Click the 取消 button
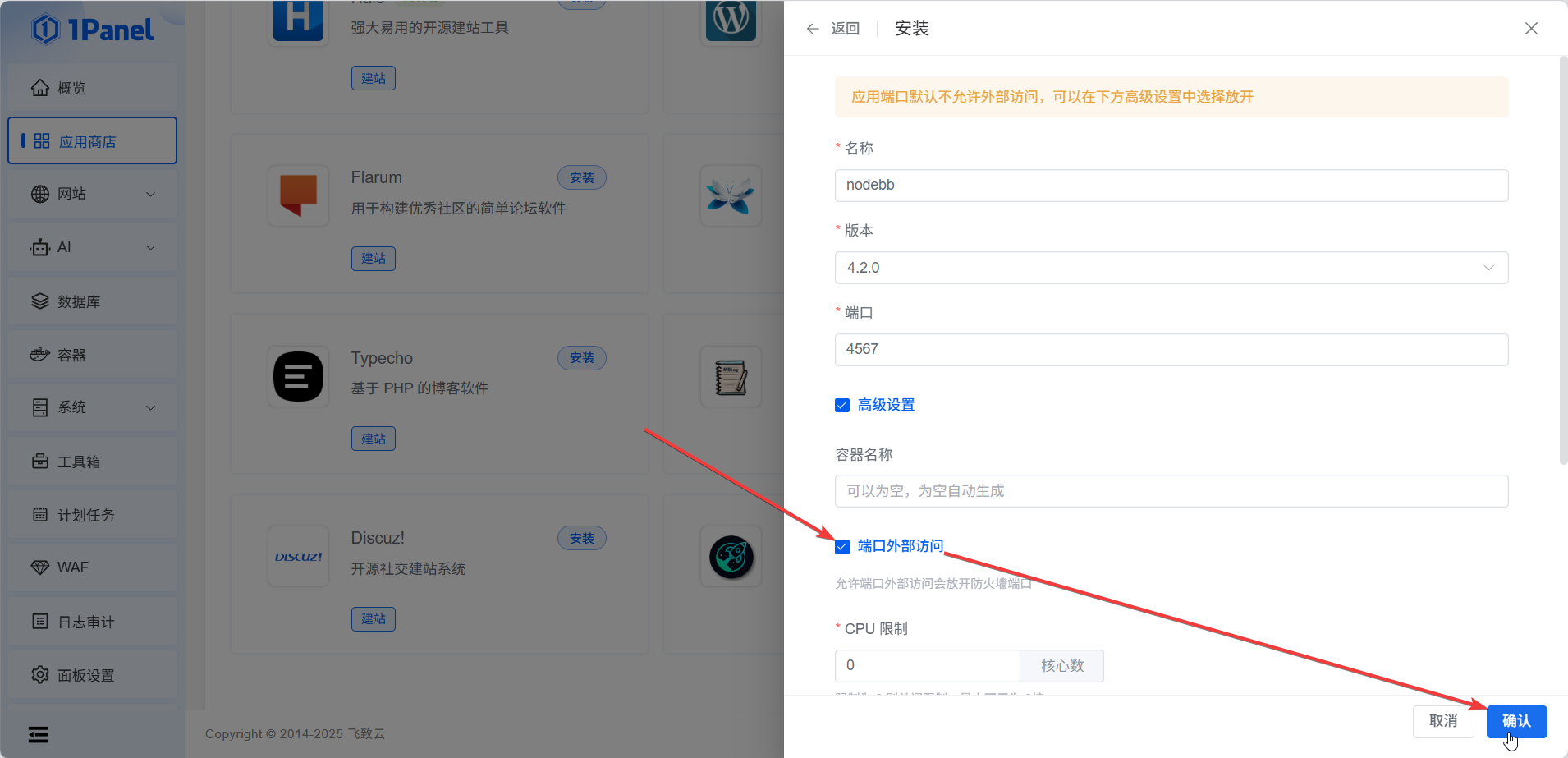Viewport: 1568px width, 758px height. coord(1442,721)
